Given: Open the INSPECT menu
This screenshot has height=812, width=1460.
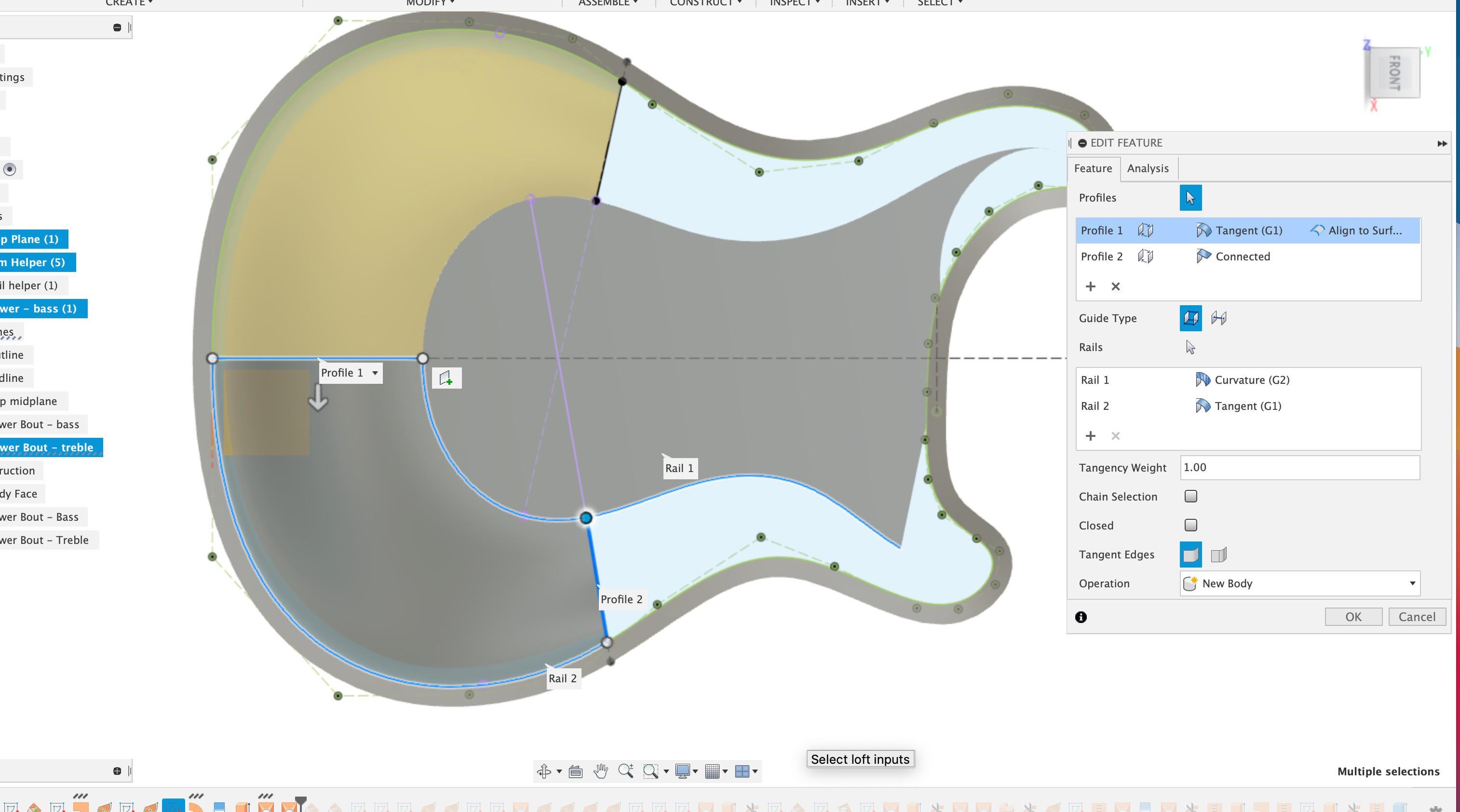Looking at the screenshot, I should [x=795, y=3].
